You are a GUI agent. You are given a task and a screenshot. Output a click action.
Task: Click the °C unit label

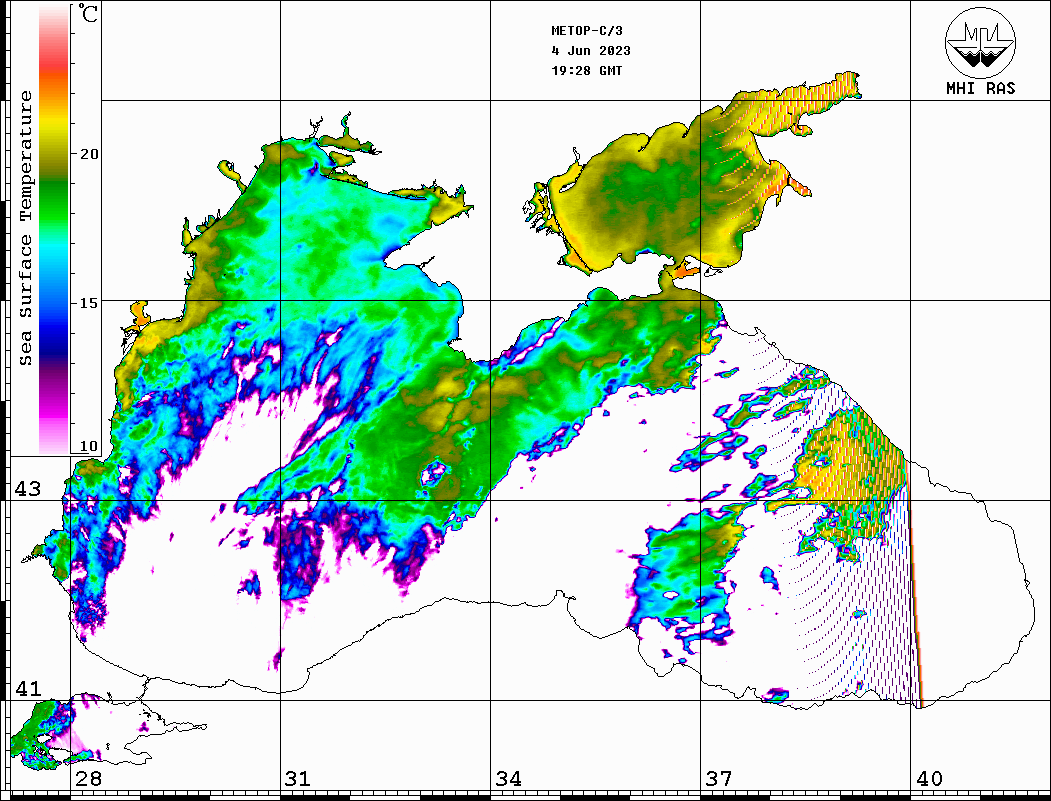(x=88, y=13)
